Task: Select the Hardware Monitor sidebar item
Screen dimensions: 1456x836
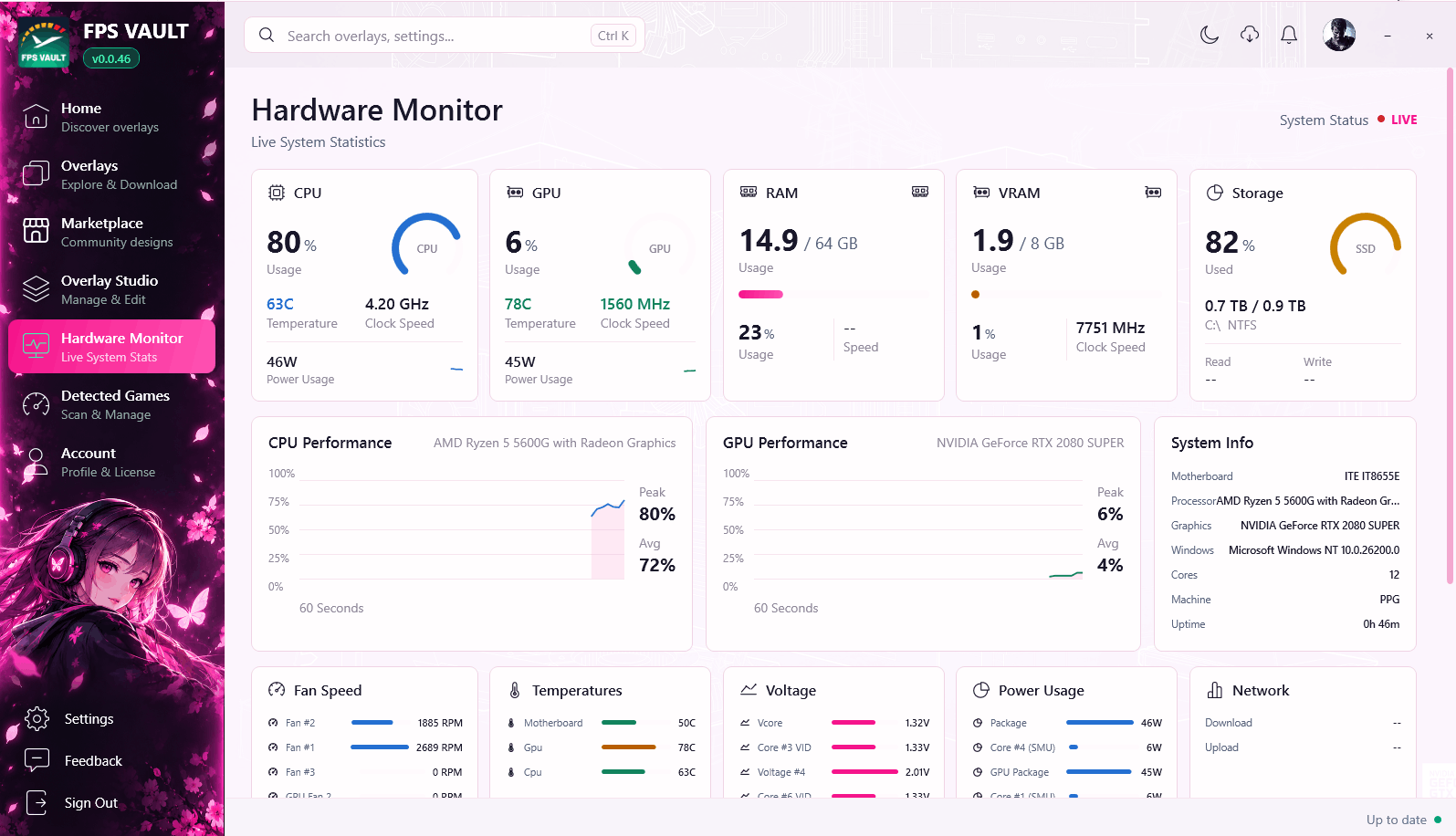Action: (x=112, y=347)
